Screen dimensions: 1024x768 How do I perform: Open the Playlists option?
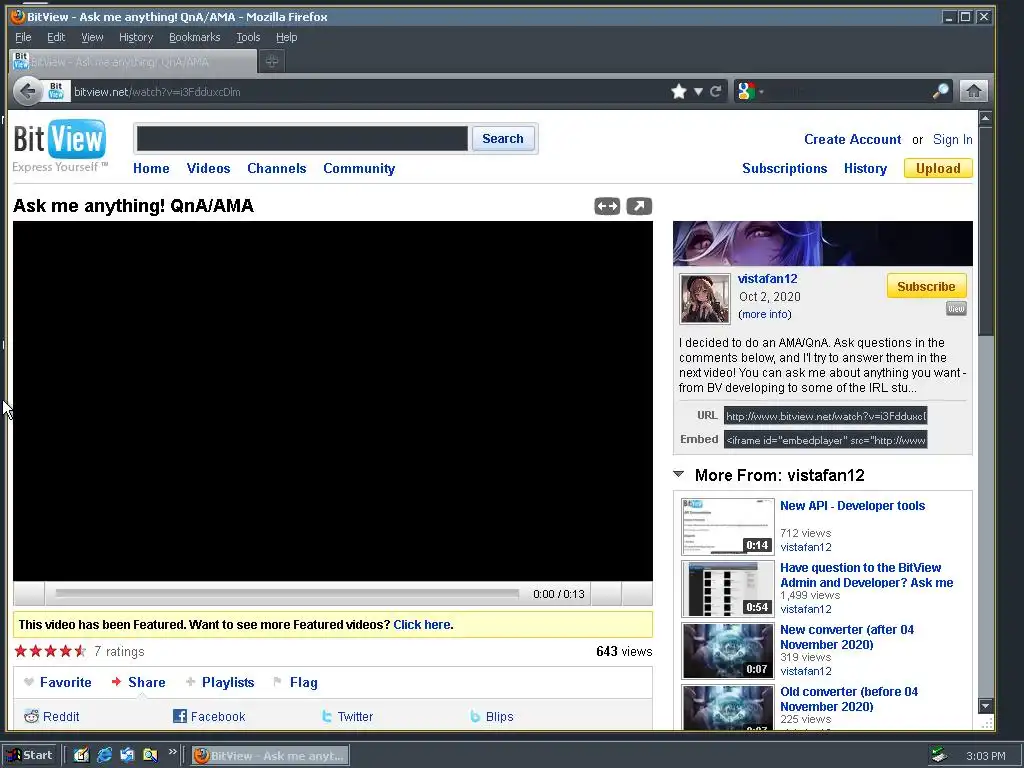pyautogui.click(x=220, y=682)
